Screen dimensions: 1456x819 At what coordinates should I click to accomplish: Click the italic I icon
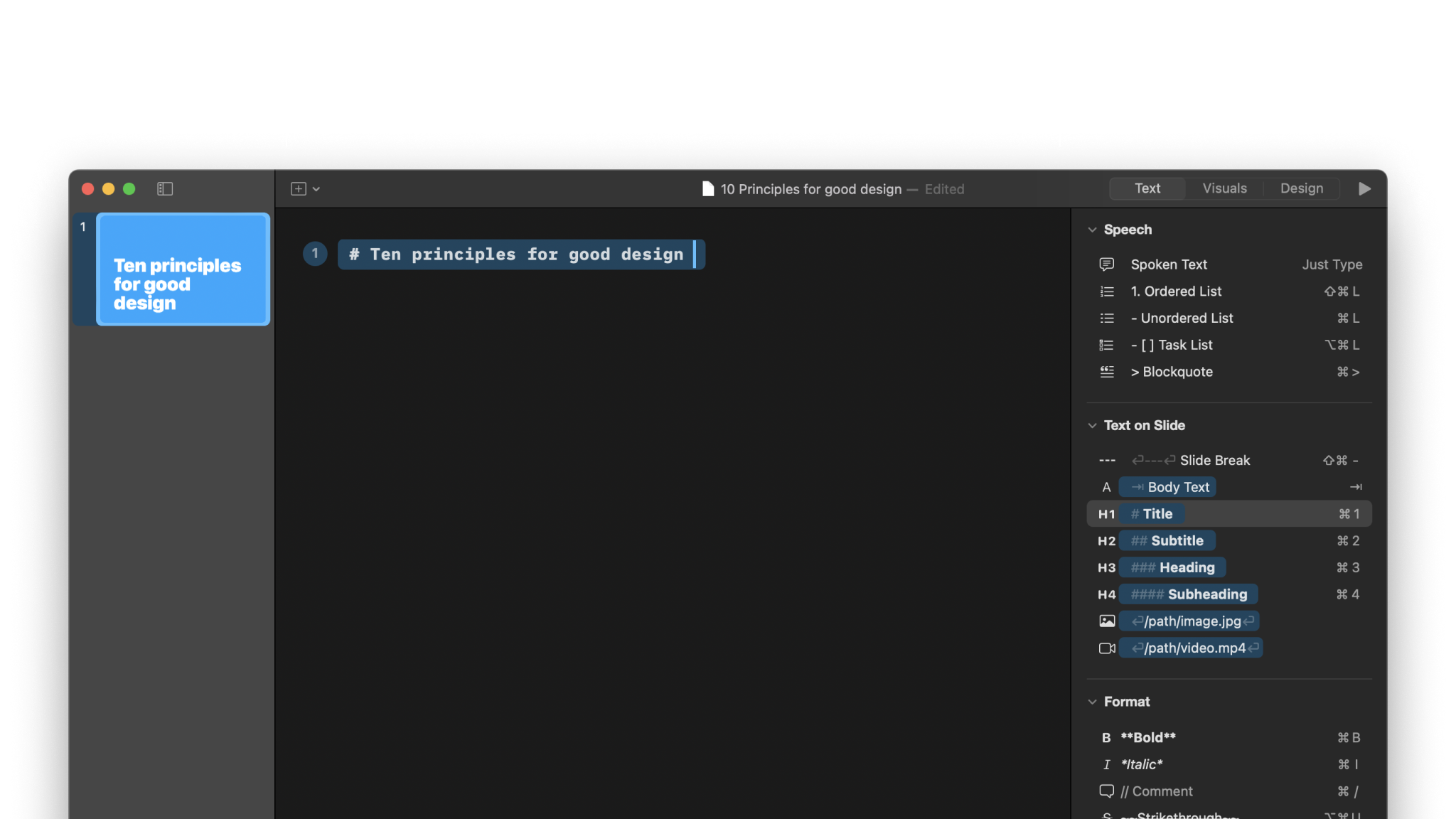1106,764
